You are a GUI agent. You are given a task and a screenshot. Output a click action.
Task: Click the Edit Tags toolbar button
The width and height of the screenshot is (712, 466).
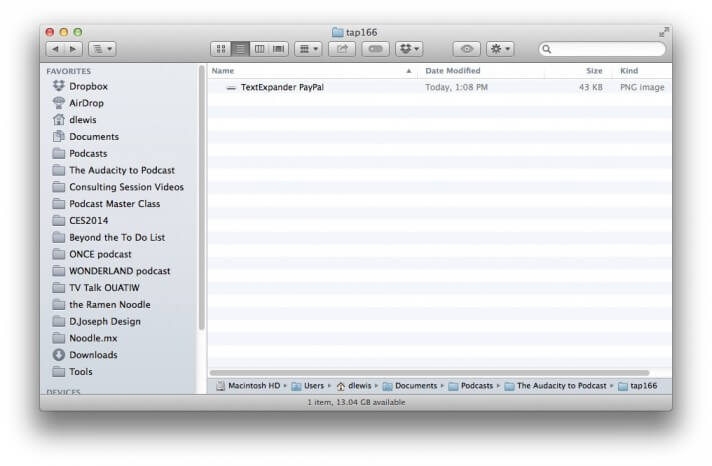376,48
